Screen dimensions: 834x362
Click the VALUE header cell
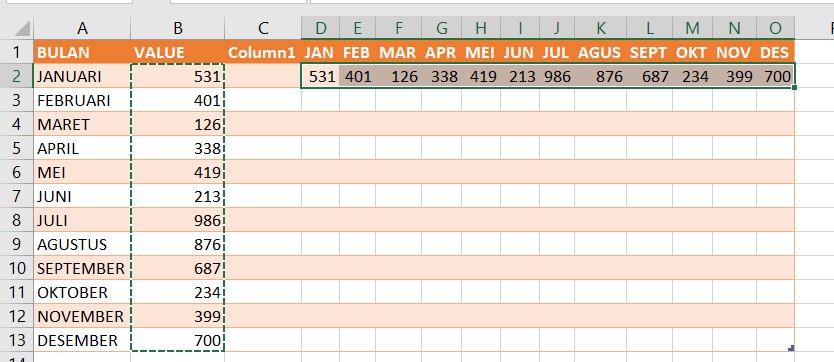tap(178, 52)
